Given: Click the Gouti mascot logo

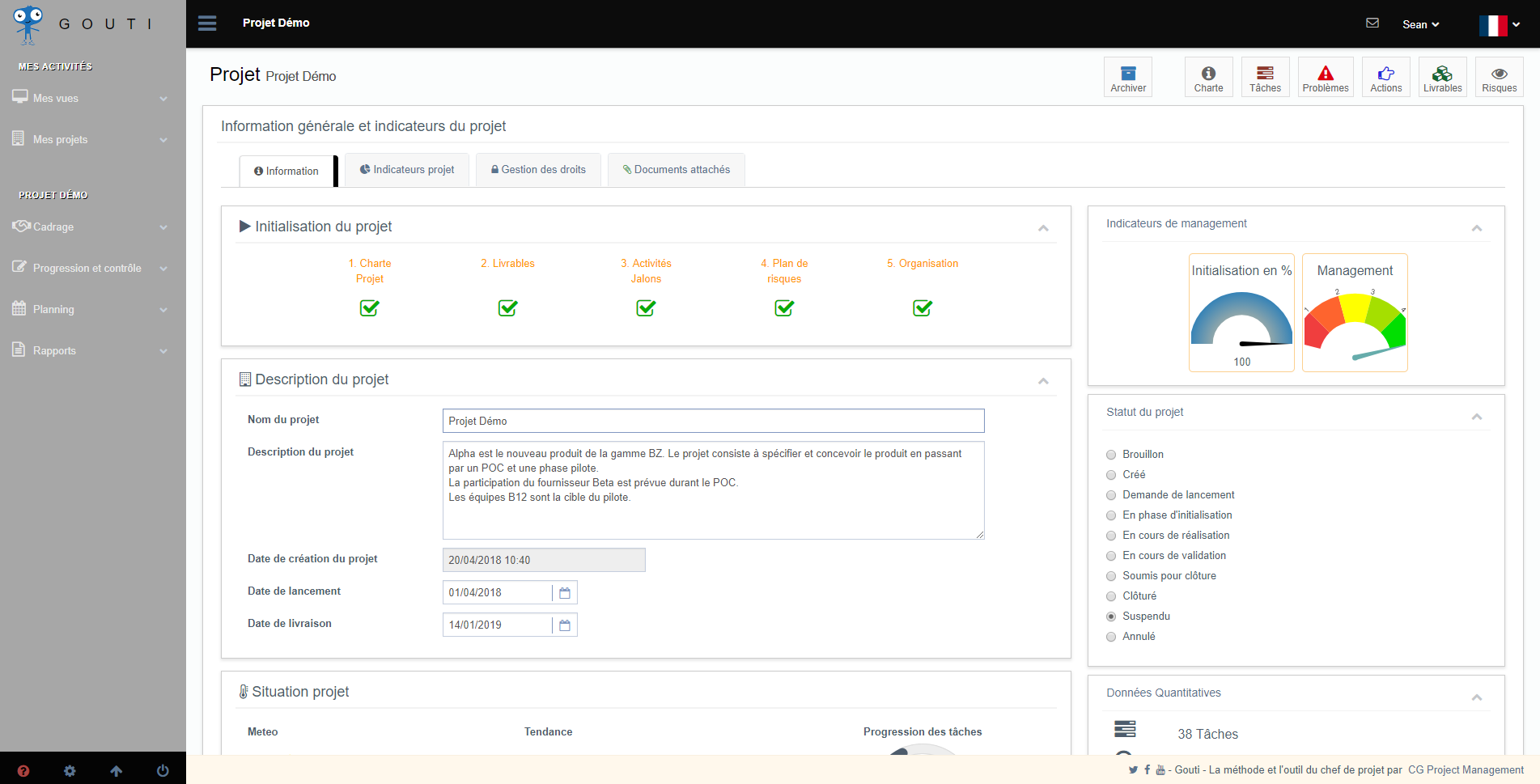Looking at the screenshot, I should click(28, 24).
